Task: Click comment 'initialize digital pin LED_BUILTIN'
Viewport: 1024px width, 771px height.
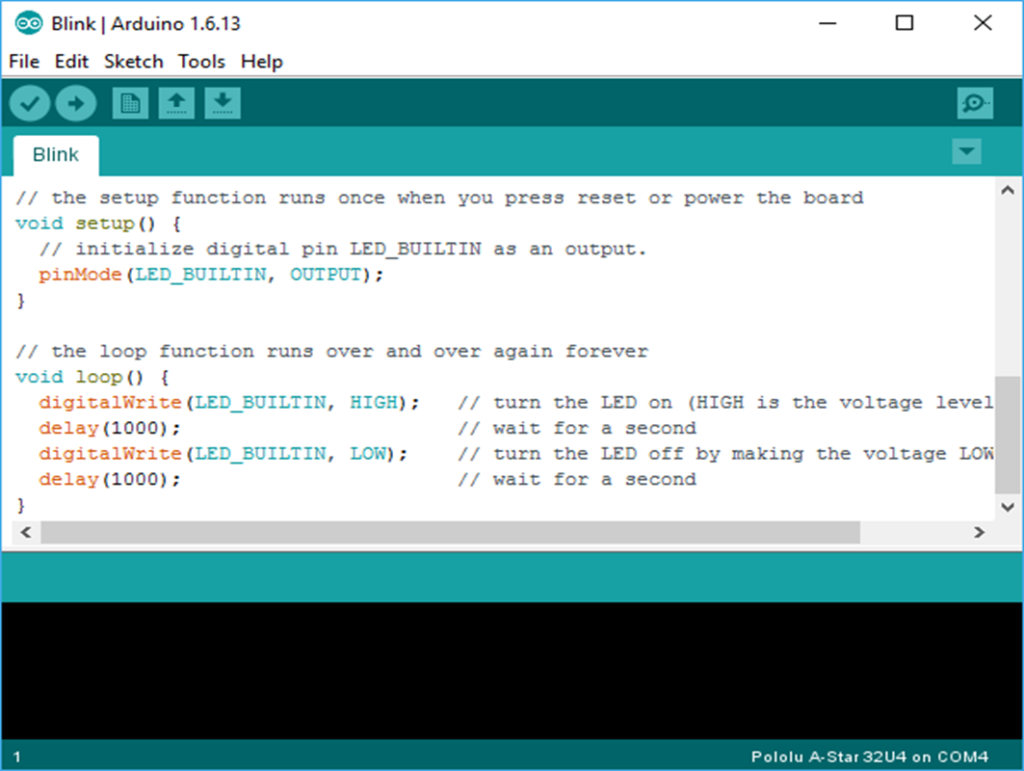Action: pyautogui.click(x=342, y=249)
